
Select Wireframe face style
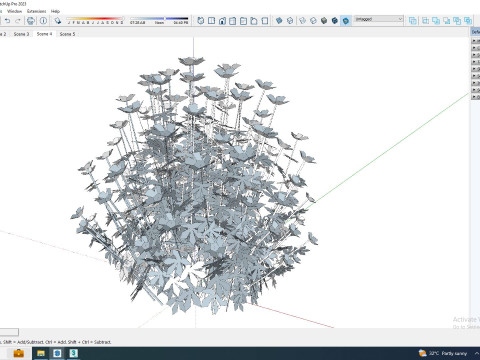(303, 21)
